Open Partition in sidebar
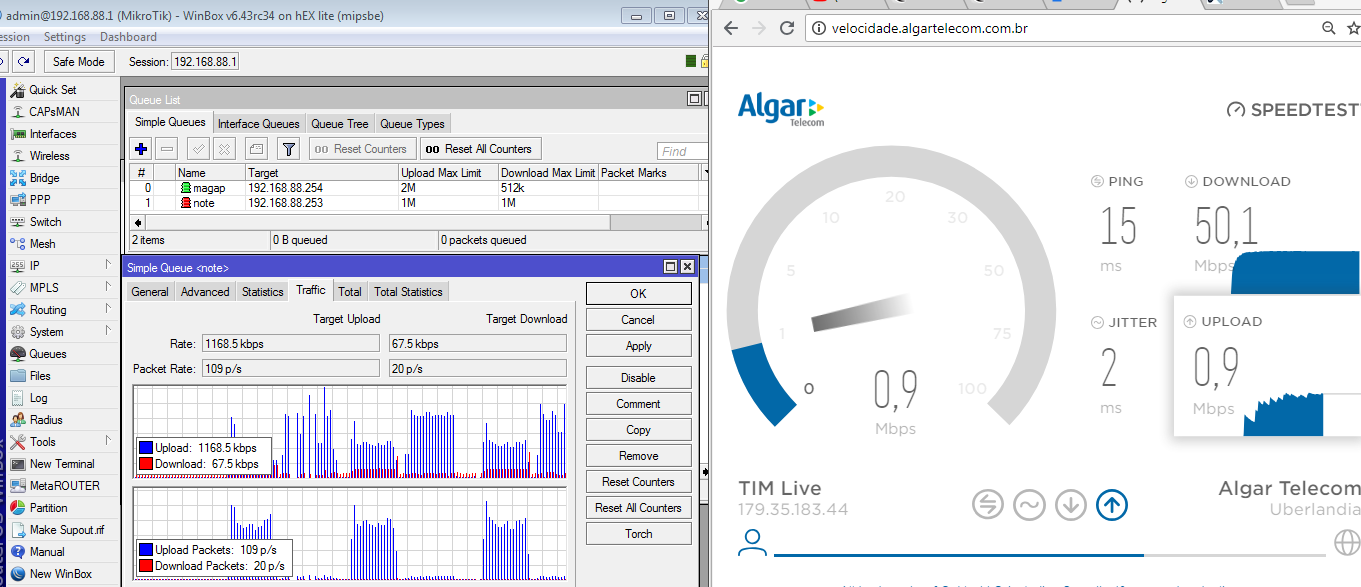1361x587 pixels. coord(48,508)
